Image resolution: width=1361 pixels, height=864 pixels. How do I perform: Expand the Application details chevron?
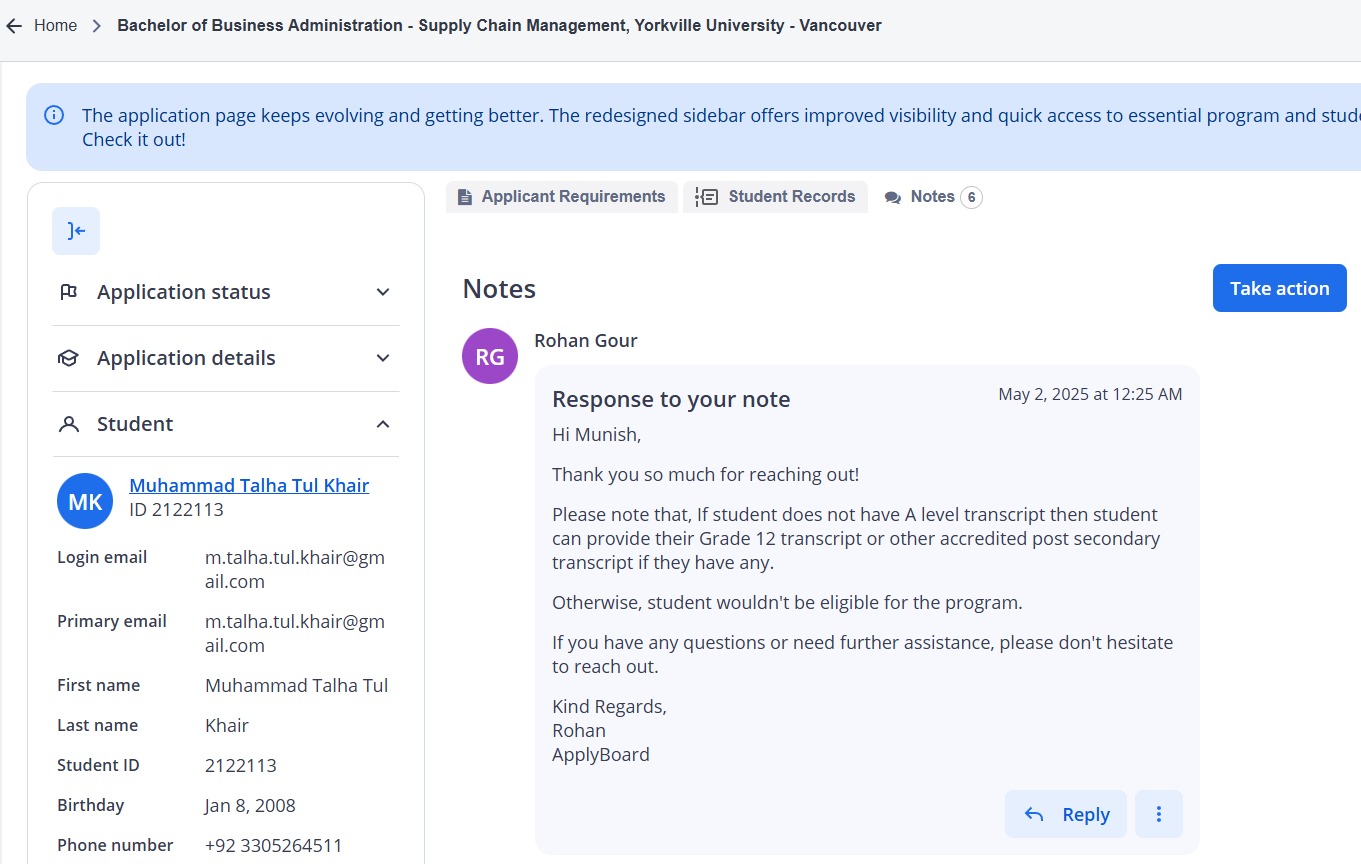click(x=382, y=358)
